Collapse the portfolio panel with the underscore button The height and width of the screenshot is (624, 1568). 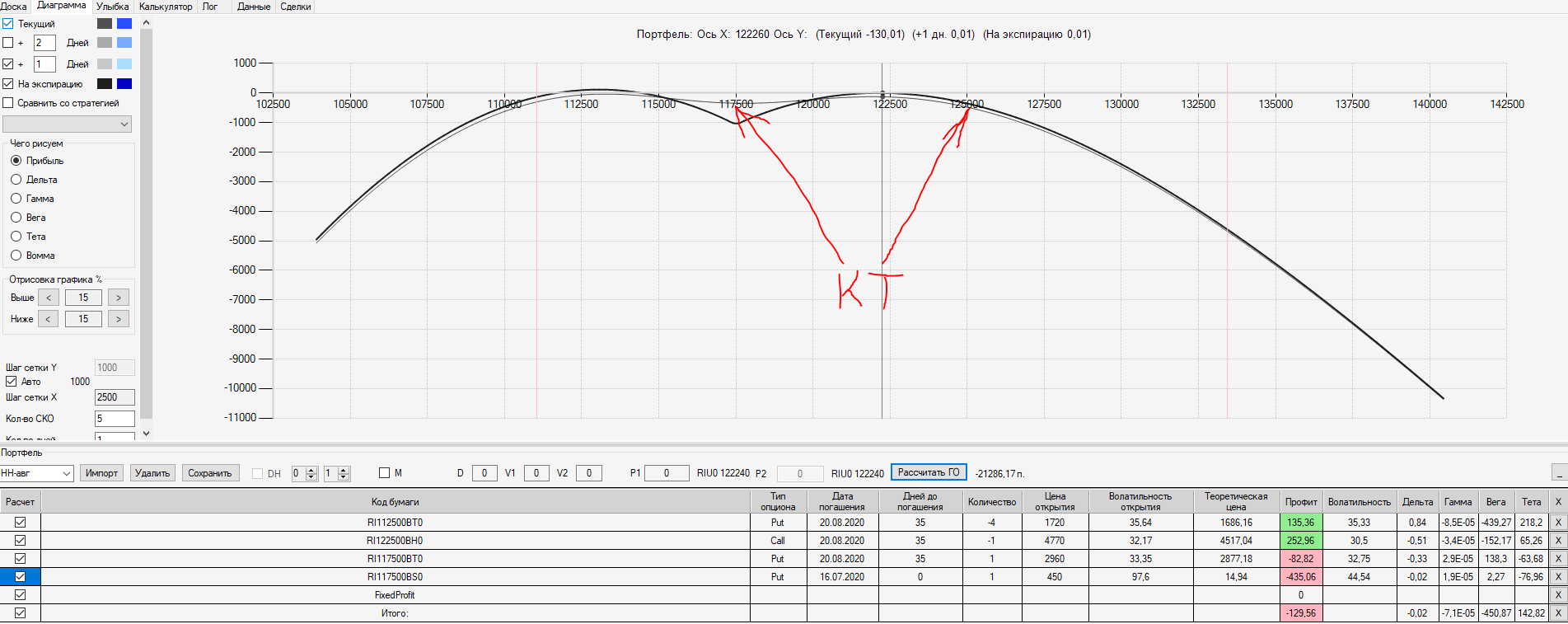point(1559,472)
